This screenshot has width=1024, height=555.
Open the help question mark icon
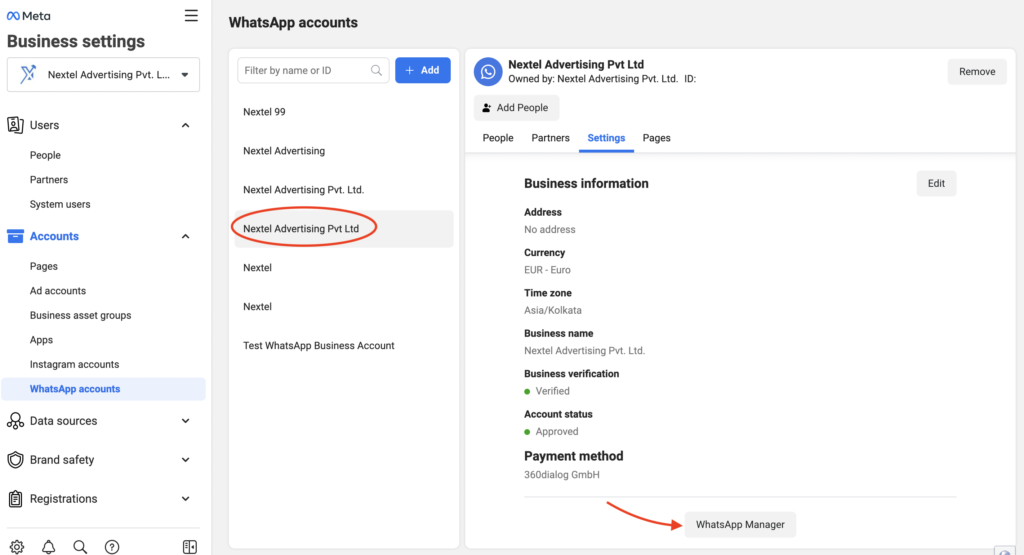coord(112,547)
